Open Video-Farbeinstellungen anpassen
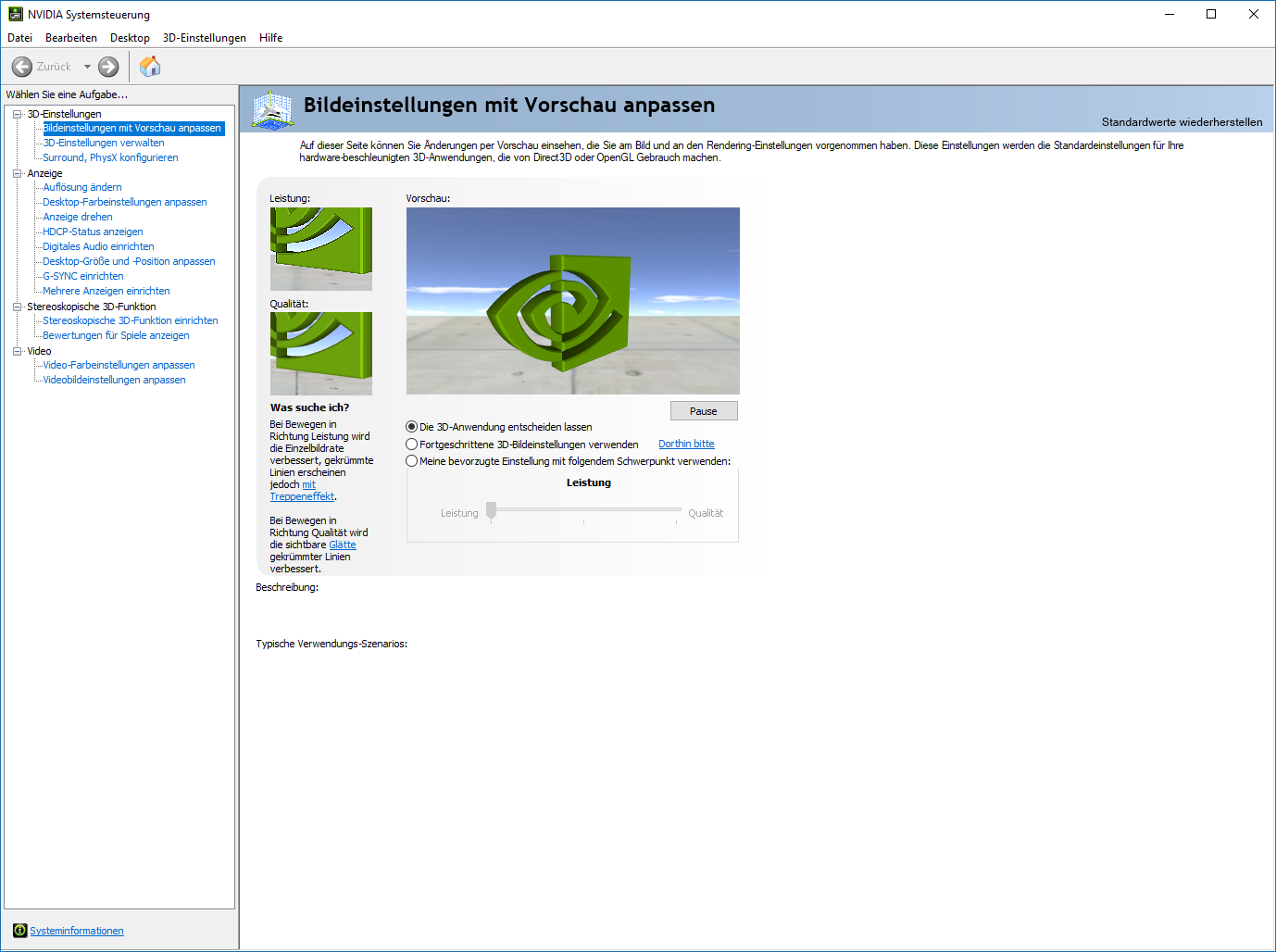This screenshot has width=1276, height=952. 119,365
